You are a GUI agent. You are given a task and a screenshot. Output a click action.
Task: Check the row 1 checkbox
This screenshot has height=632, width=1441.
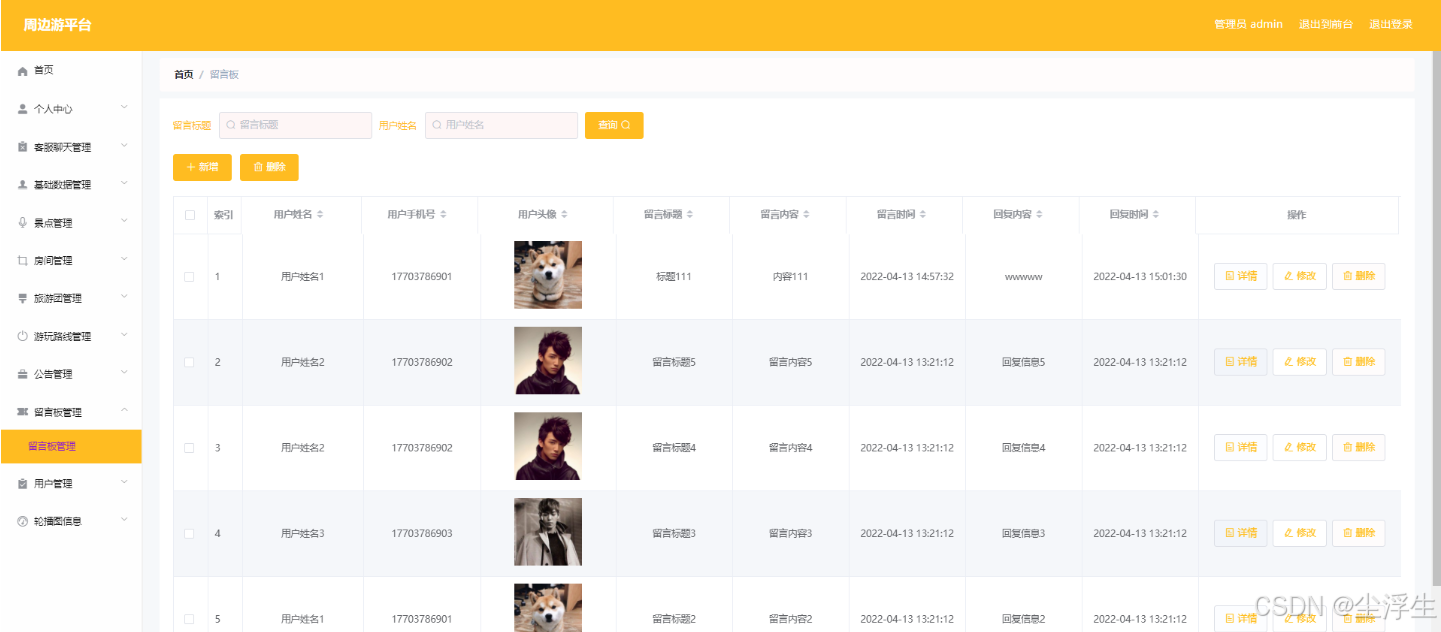pos(189,277)
